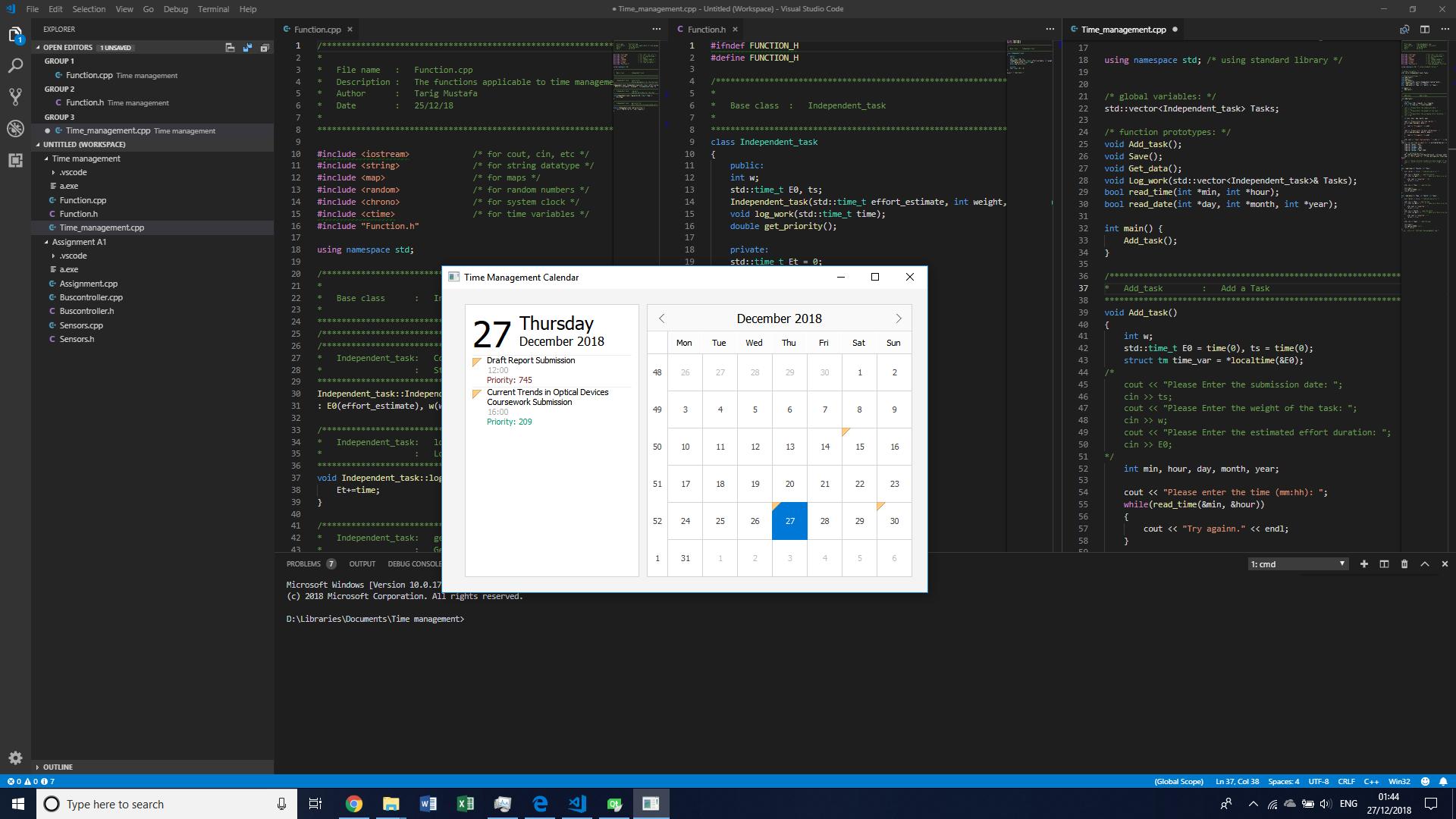This screenshot has height=819, width=1456.
Task: Click Save All in Open Editors
Action: coord(247,48)
